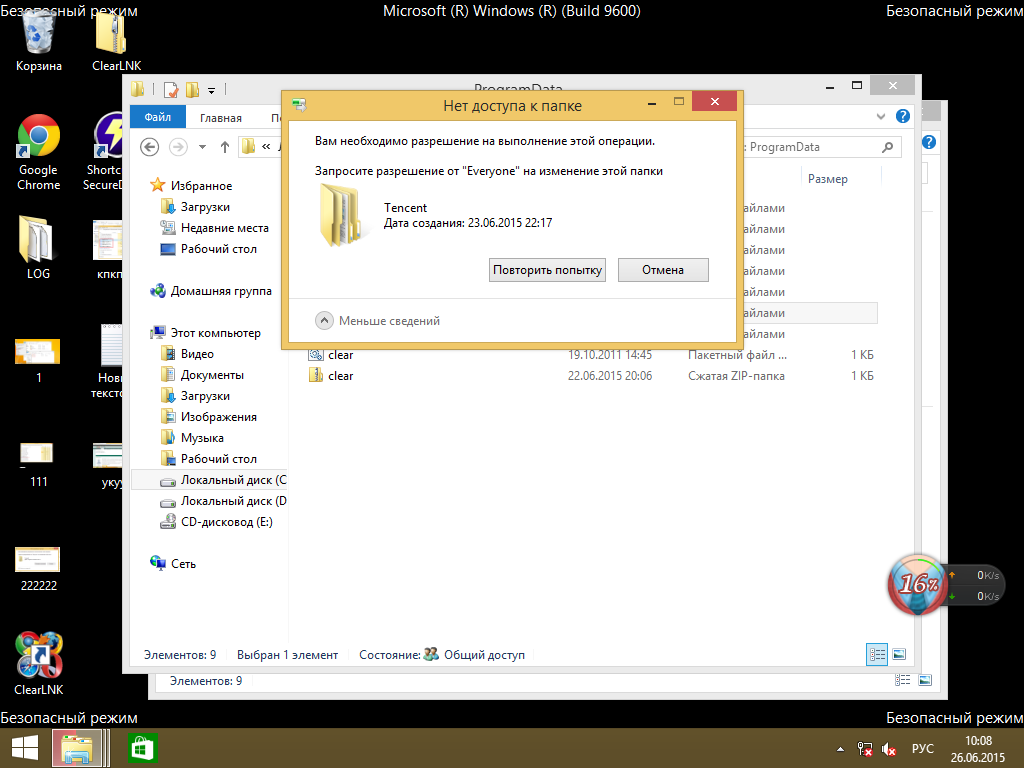The image size is (1024, 768).
Task: Open Рабочий стол under Избранное
Action: (208, 249)
